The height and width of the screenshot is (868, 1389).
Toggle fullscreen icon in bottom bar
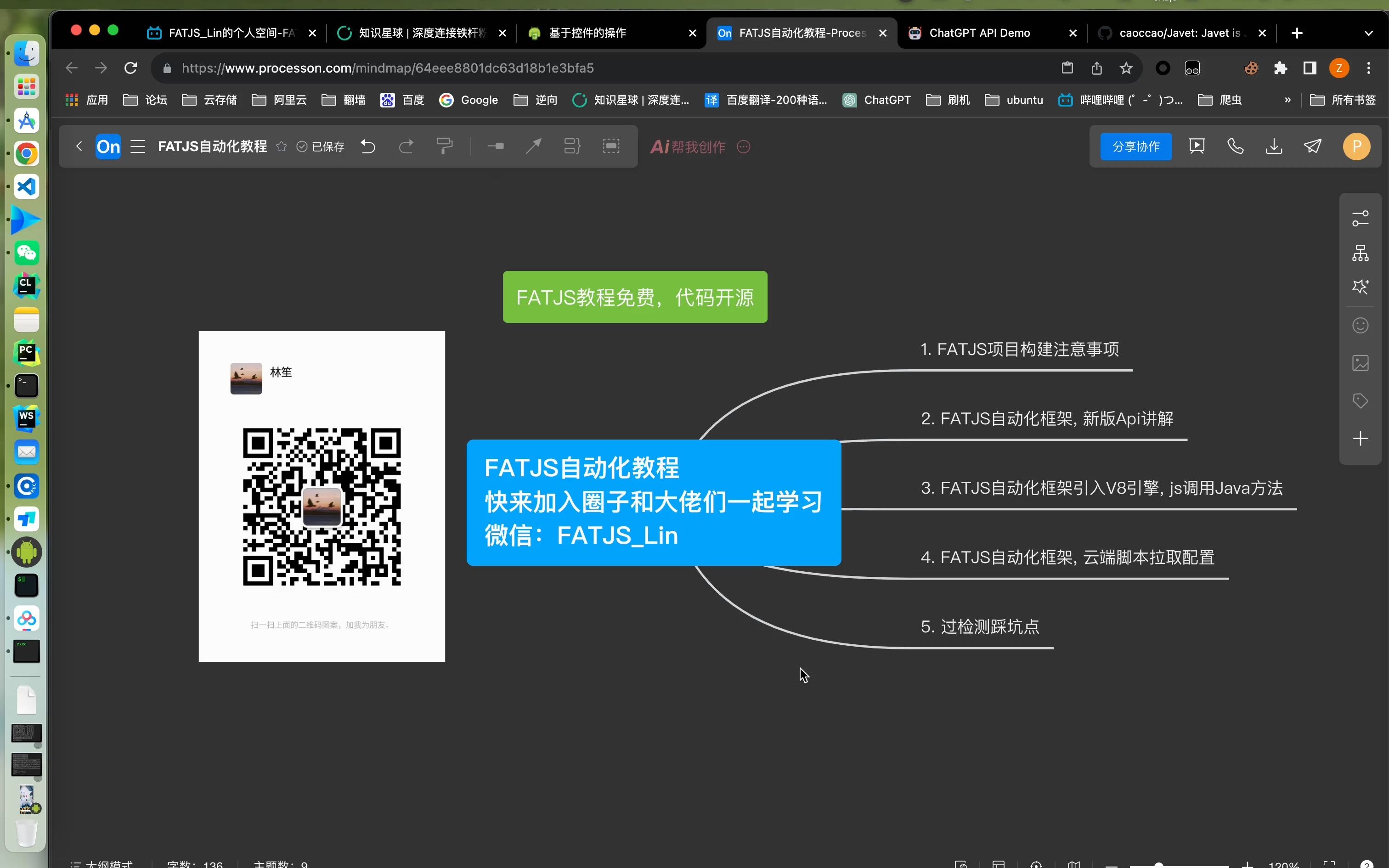[x=1329, y=864]
